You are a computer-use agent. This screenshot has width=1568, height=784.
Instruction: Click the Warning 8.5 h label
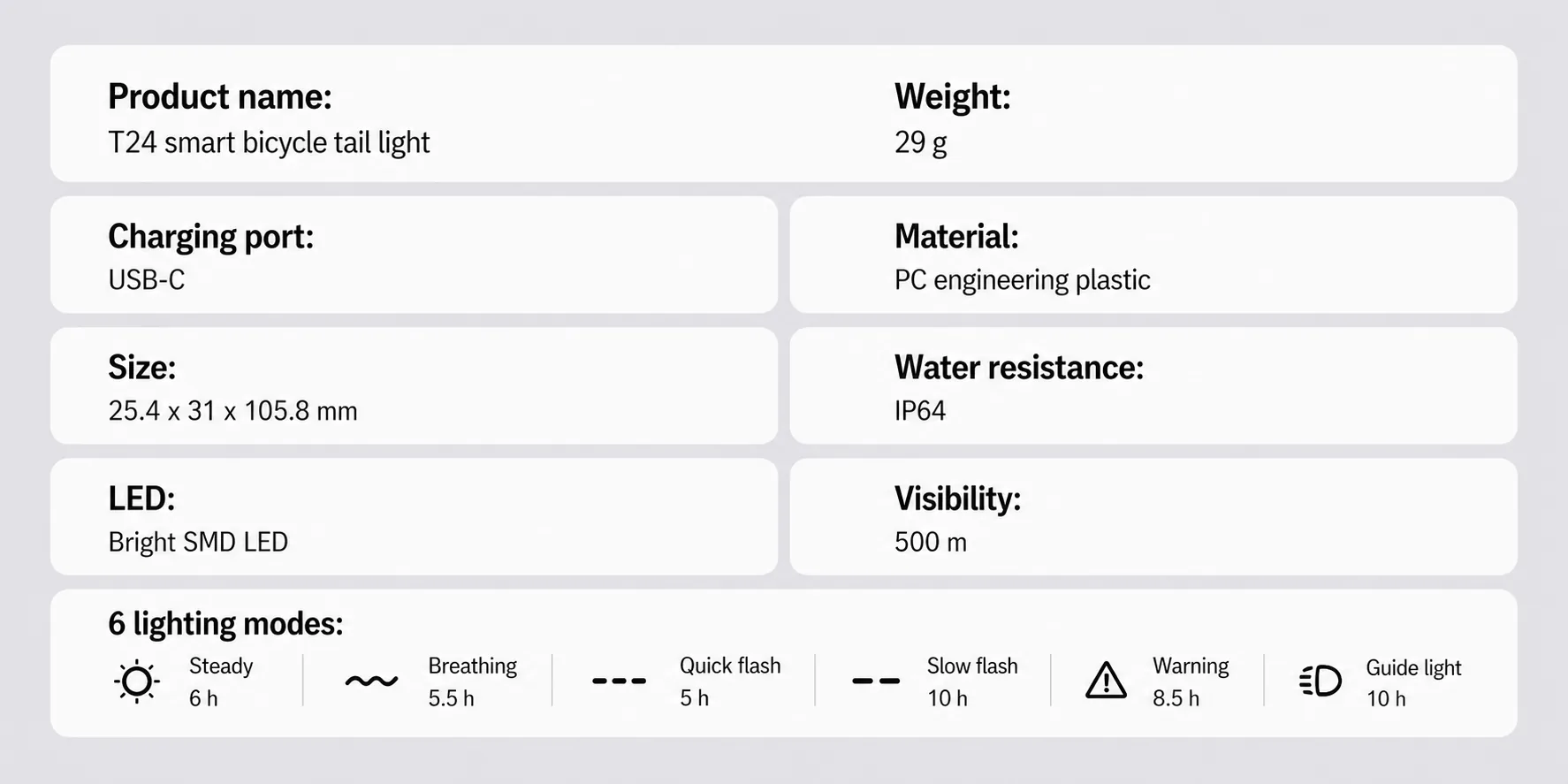click(x=1190, y=681)
